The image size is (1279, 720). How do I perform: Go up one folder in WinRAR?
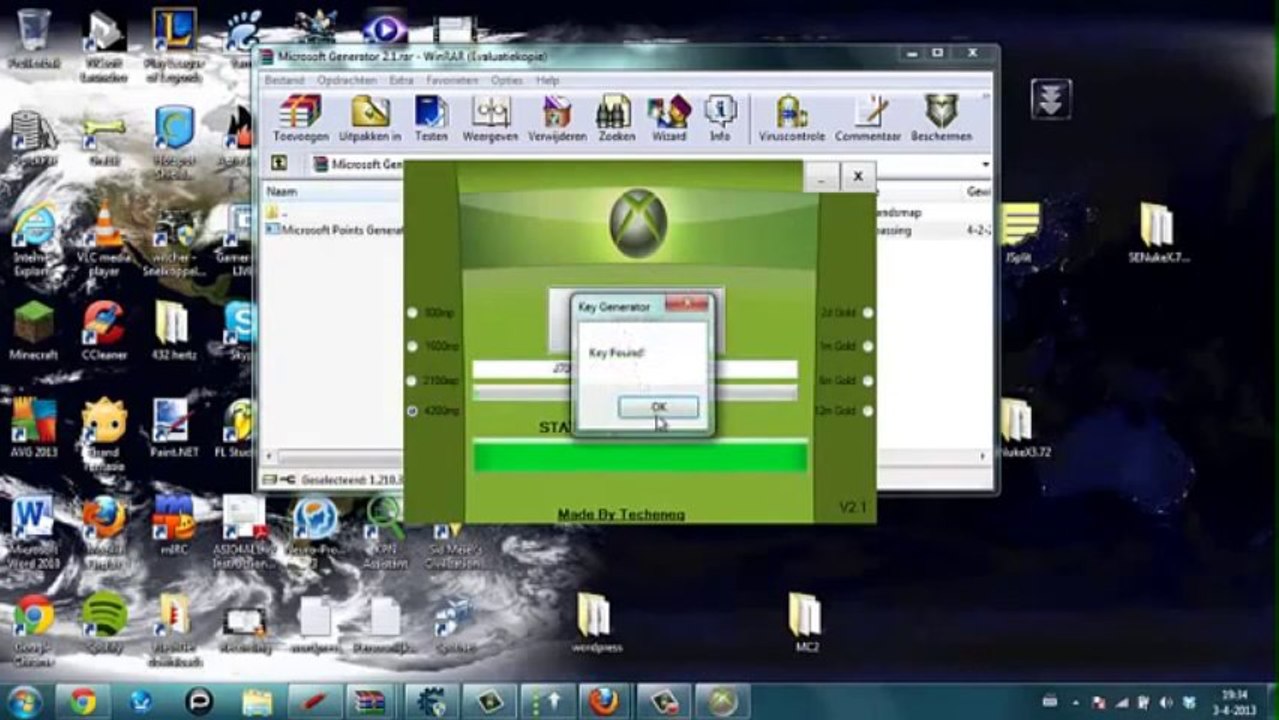pos(279,163)
